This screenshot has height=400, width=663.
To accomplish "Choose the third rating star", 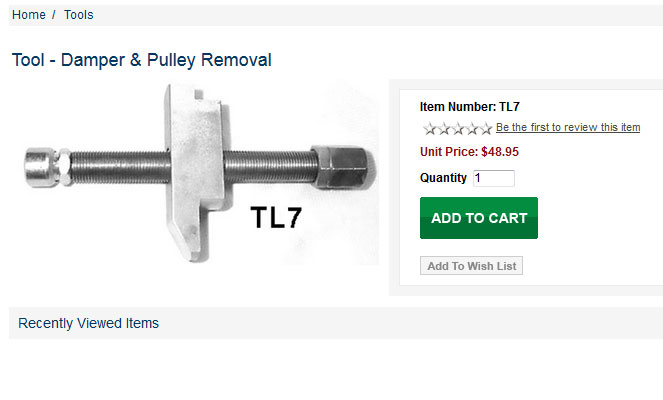I will pyautogui.click(x=458, y=128).
